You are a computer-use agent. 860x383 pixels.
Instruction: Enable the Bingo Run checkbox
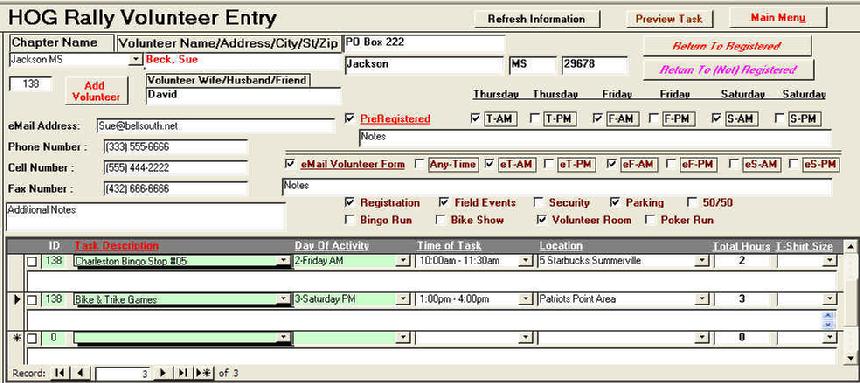tap(349, 220)
